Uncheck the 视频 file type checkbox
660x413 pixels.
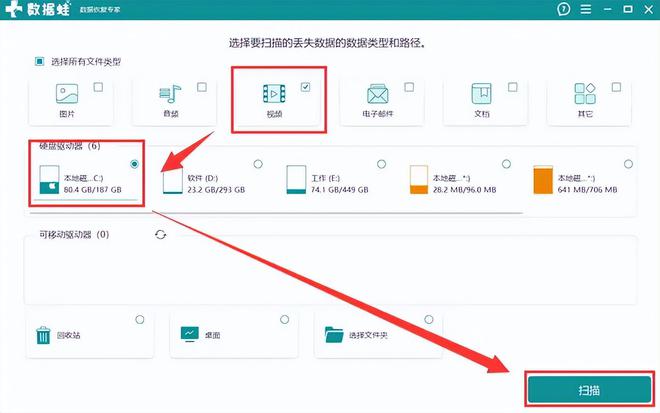[x=306, y=87]
